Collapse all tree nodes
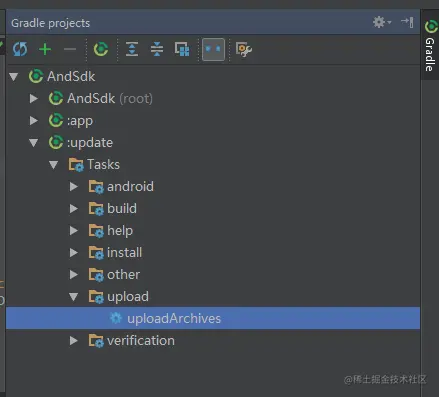 click(157, 49)
